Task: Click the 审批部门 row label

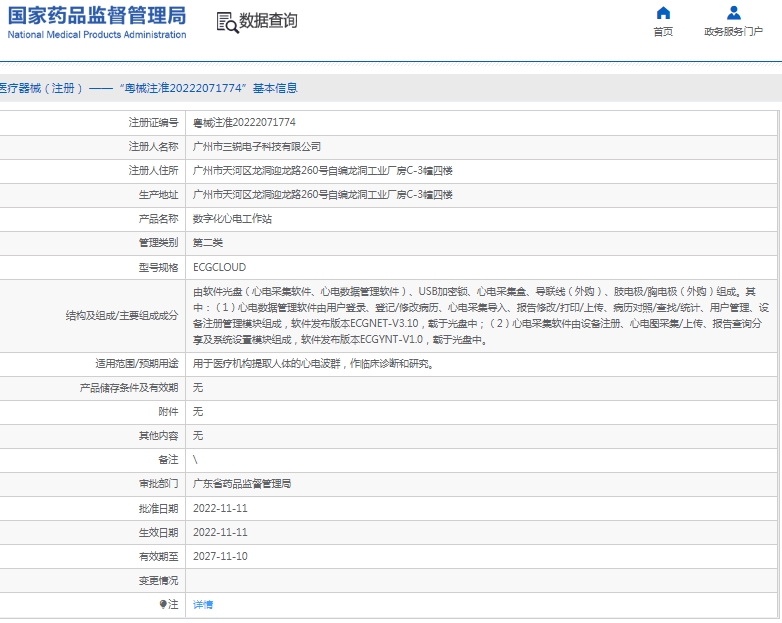Action: [x=158, y=484]
